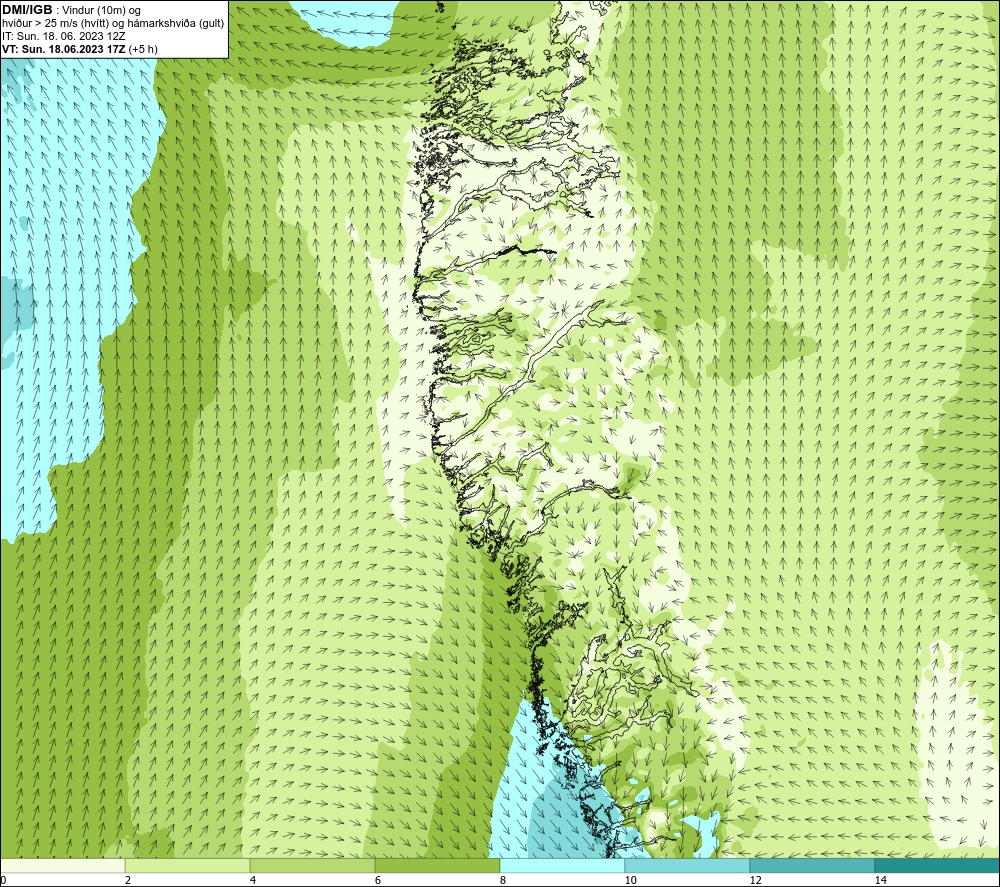Click the 'VT: Sun. 18.06.2023 17Z' line
Screen dimensions: 1000x887
(64, 49)
